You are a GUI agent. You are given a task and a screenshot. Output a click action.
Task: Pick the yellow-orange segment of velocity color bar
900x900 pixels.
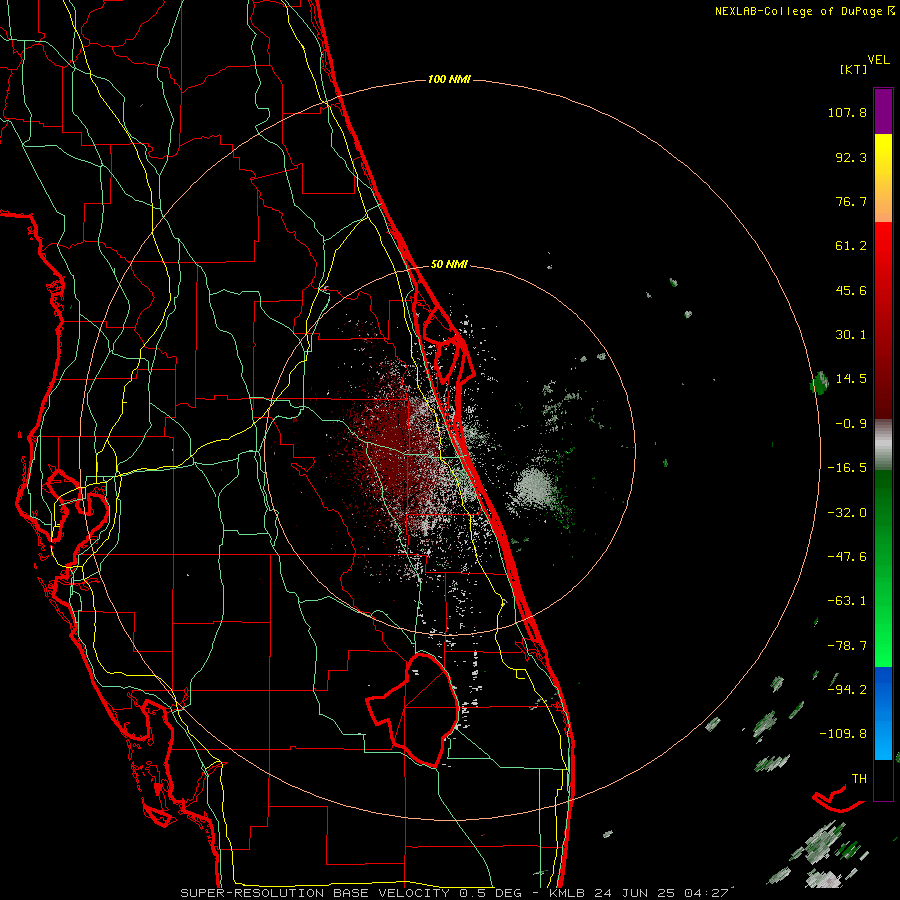tap(883, 178)
